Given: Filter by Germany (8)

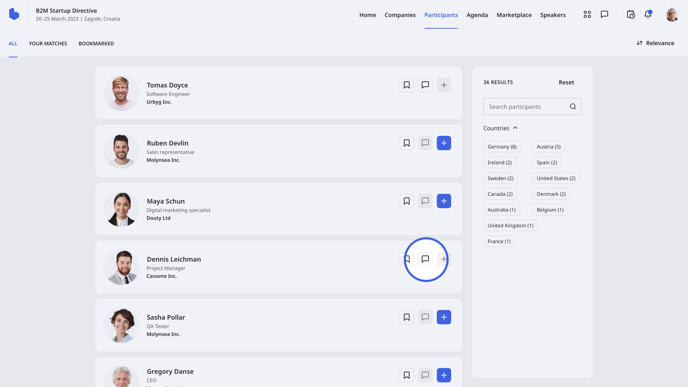Looking at the screenshot, I should (502, 147).
